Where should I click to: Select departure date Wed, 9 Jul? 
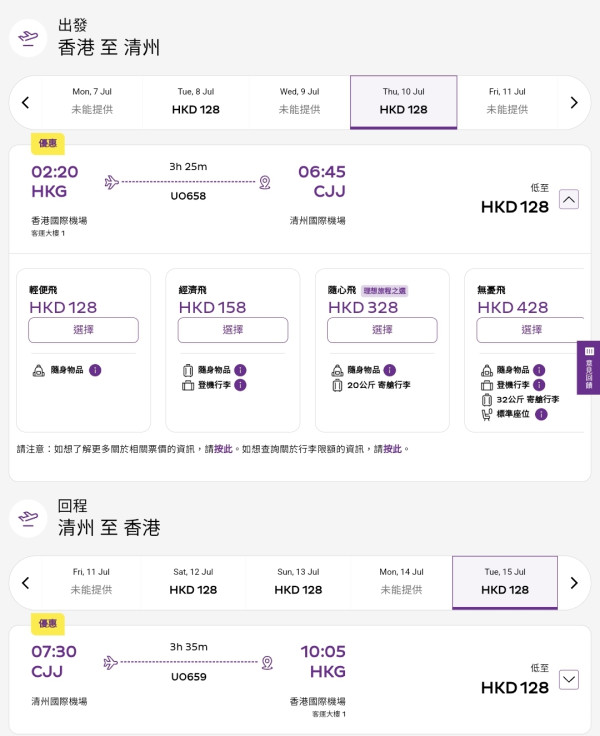300,102
